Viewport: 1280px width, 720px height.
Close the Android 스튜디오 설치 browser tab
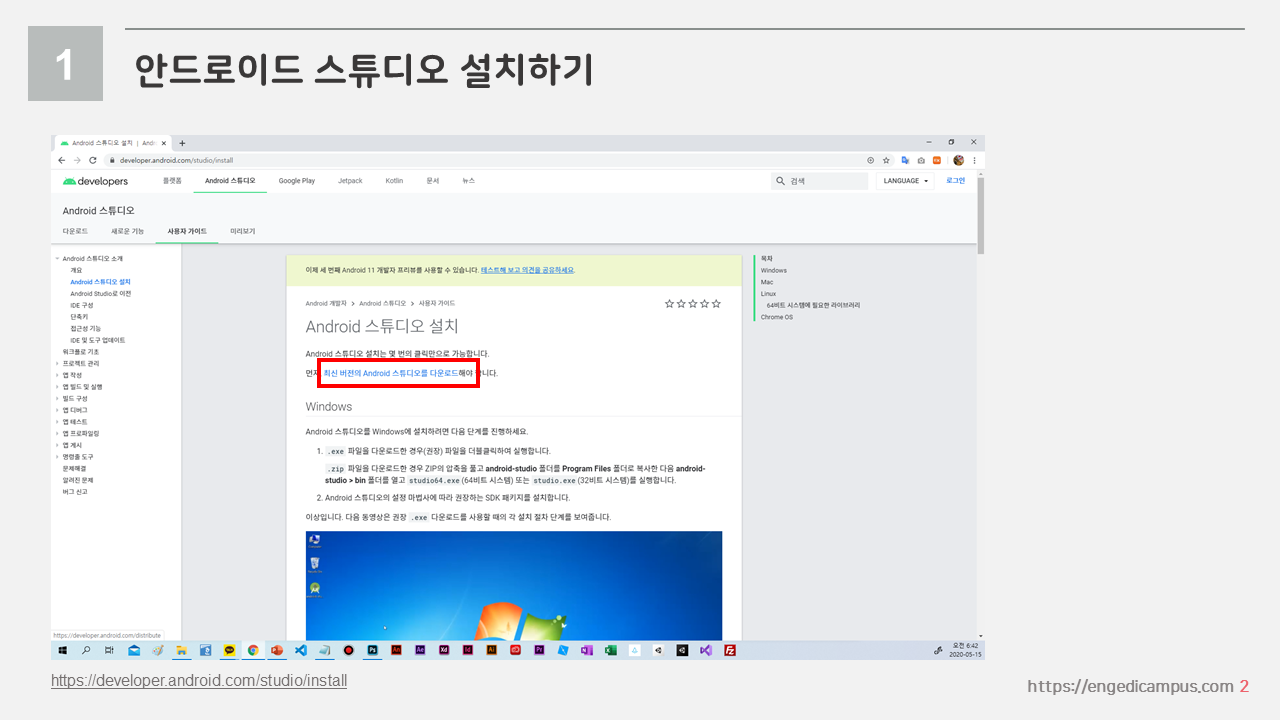coord(164,143)
